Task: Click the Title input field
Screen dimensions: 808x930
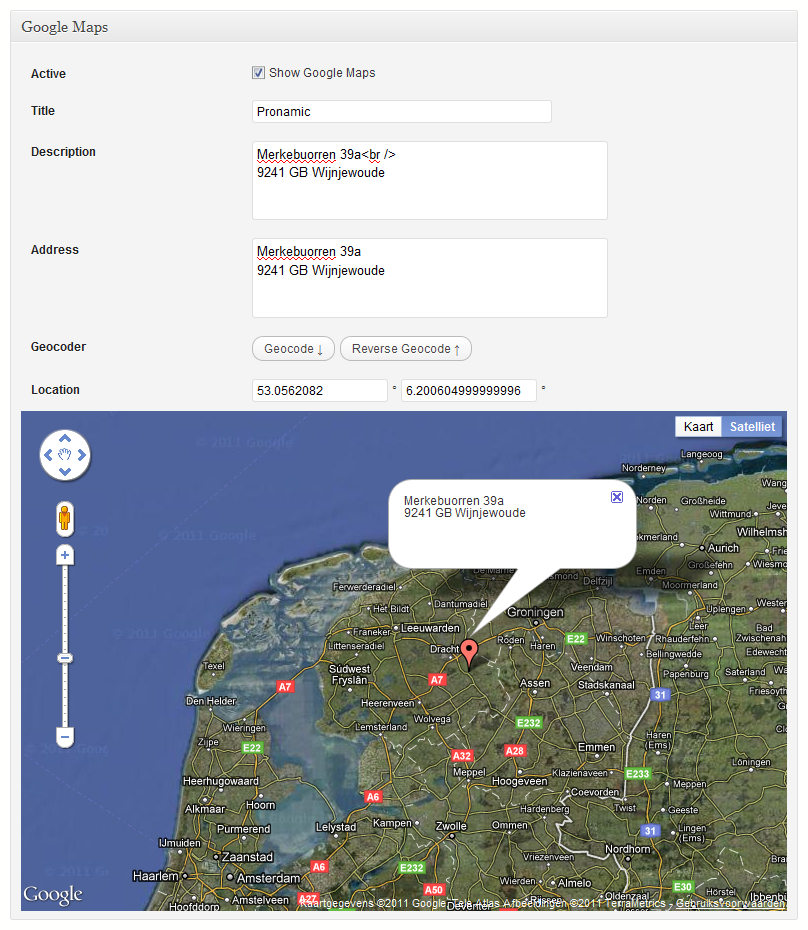Action: (402, 112)
